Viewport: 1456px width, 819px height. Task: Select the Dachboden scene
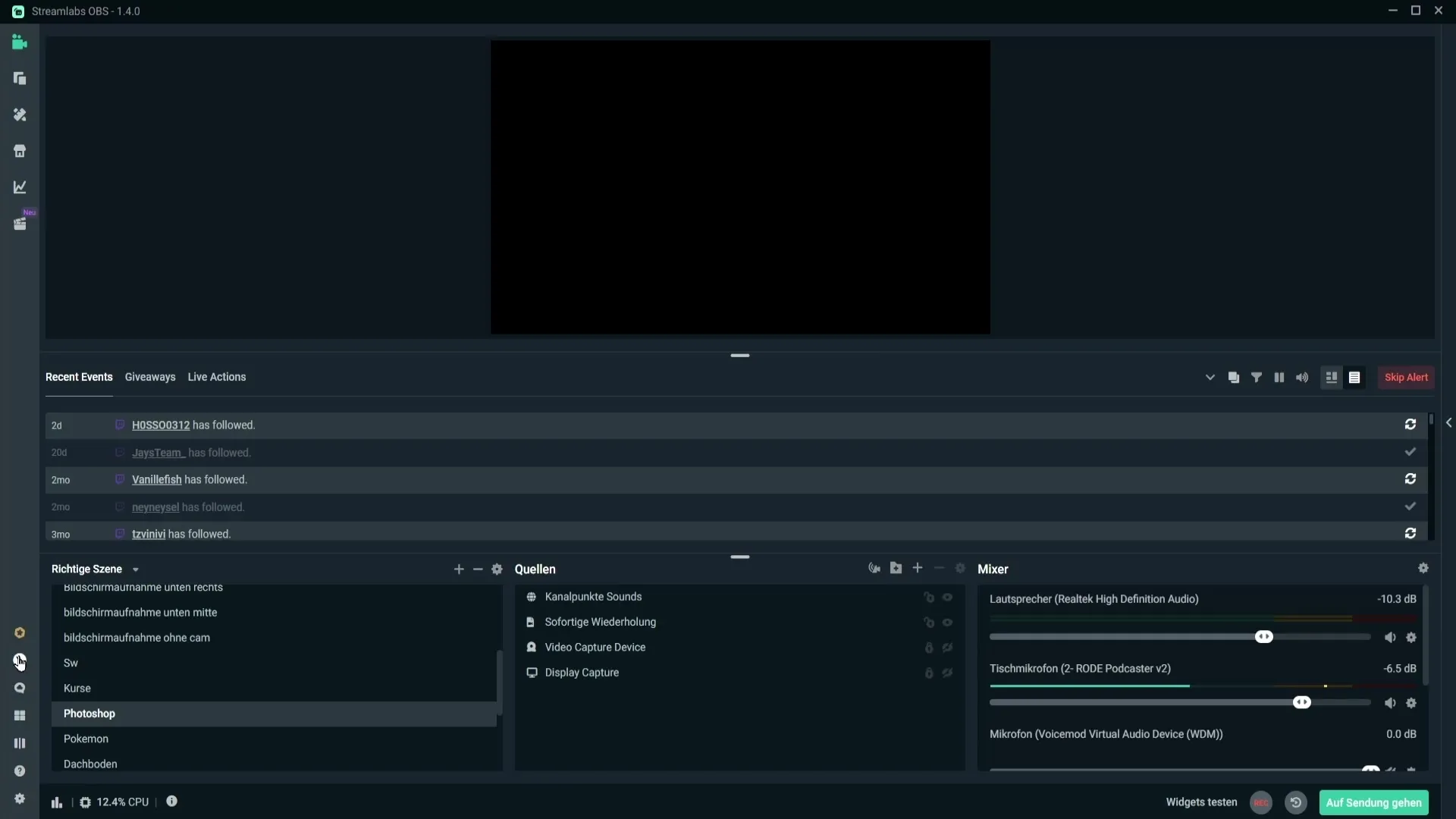[274, 762]
